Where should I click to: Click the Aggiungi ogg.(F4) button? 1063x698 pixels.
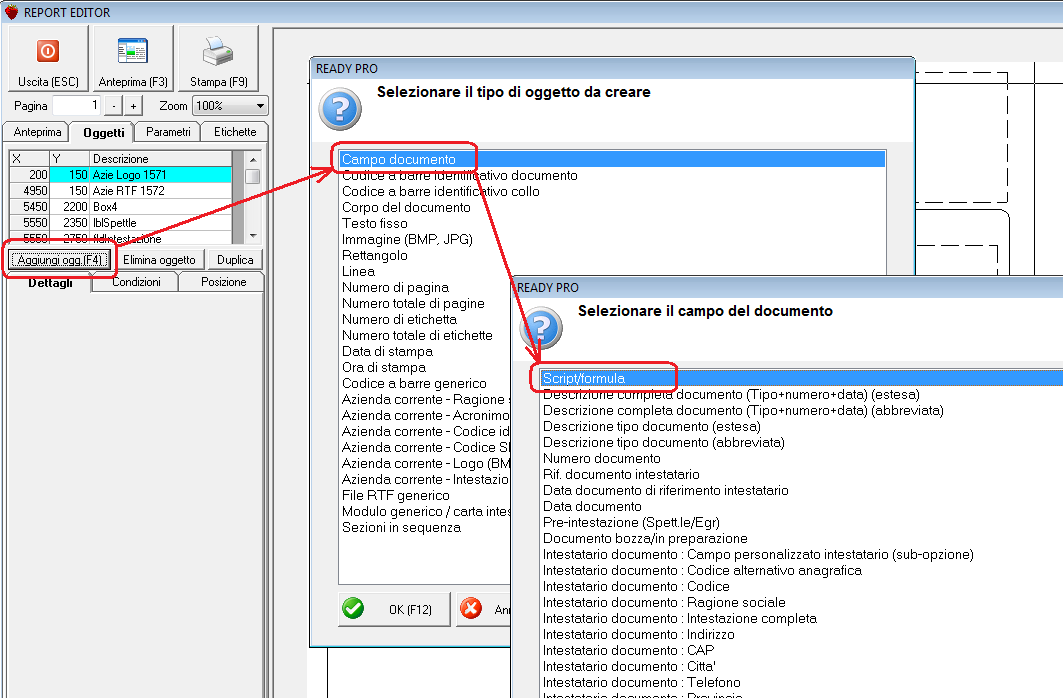click(x=60, y=259)
